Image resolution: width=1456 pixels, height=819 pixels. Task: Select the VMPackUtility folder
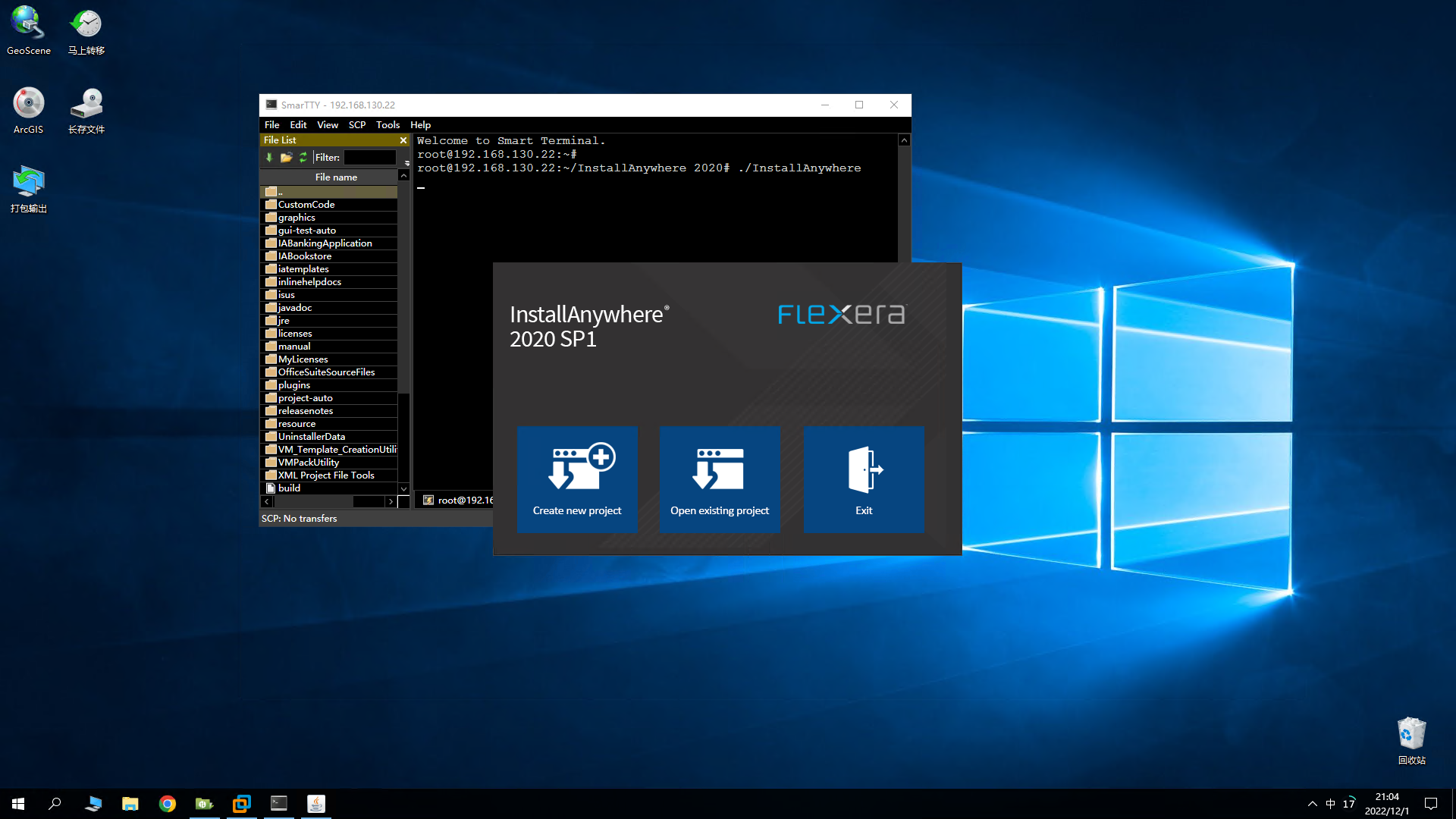tap(329, 463)
